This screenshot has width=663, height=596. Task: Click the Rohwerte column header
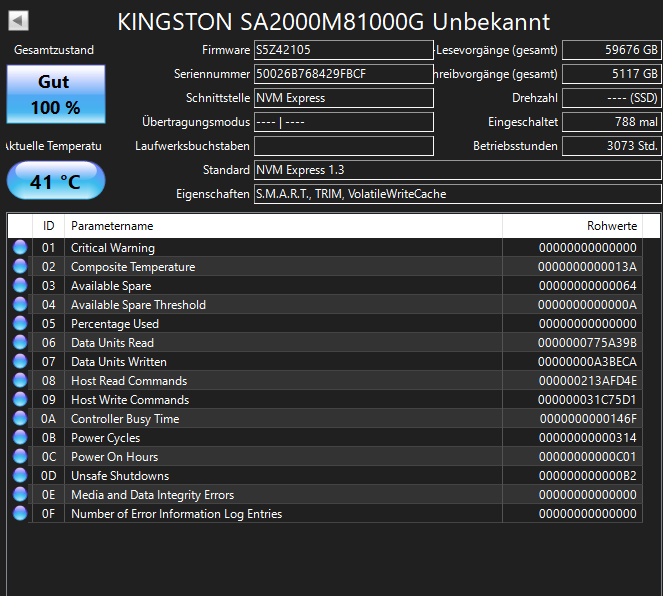(x=573, y=226)
